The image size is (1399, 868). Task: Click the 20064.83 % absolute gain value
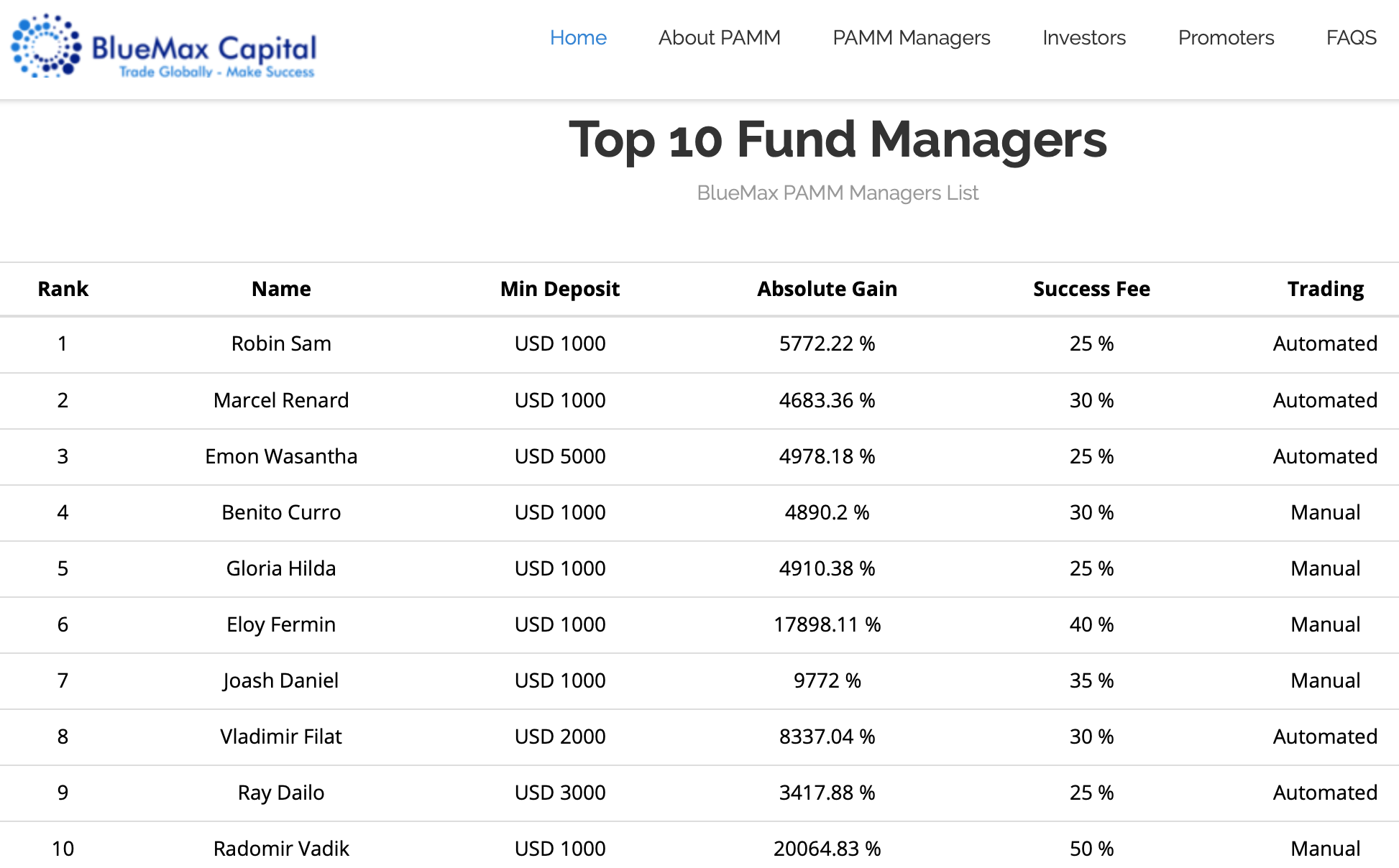coord(827,849)
